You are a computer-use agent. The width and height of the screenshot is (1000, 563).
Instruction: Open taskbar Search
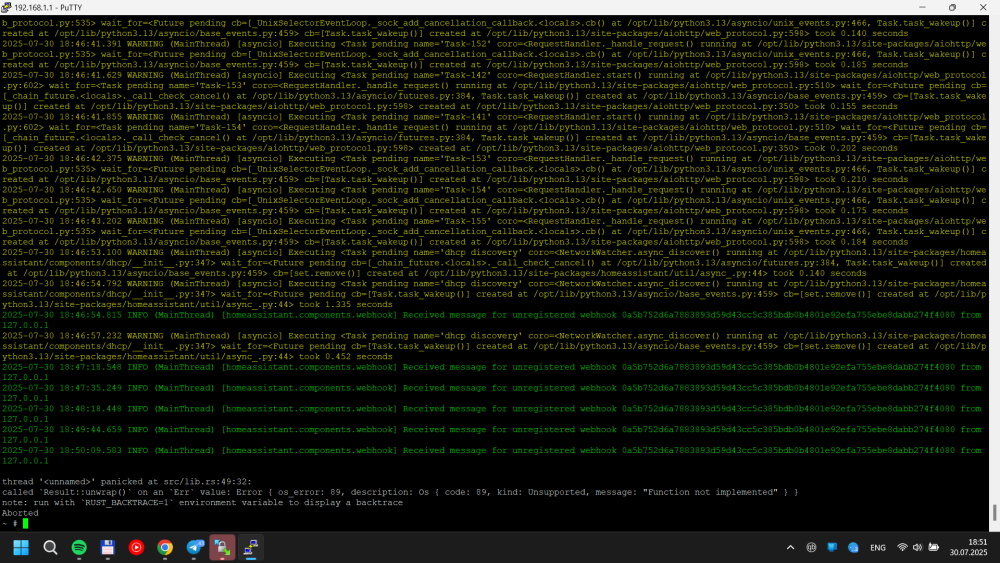[x=50, y=548]
